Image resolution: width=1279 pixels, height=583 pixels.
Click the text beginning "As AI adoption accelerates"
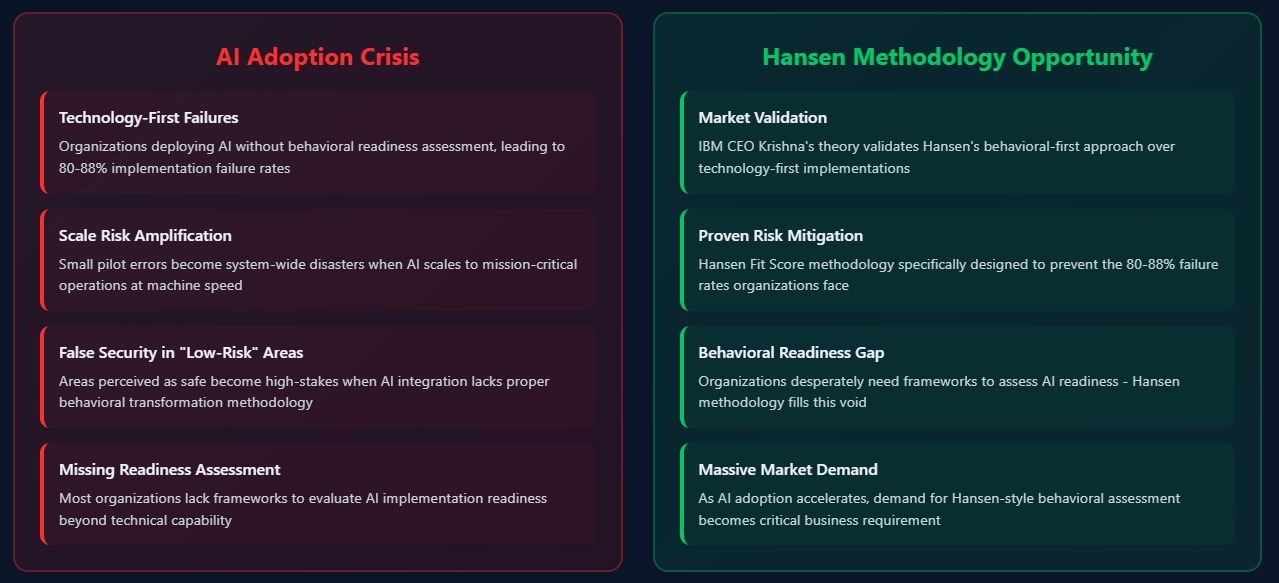(939, 509)
